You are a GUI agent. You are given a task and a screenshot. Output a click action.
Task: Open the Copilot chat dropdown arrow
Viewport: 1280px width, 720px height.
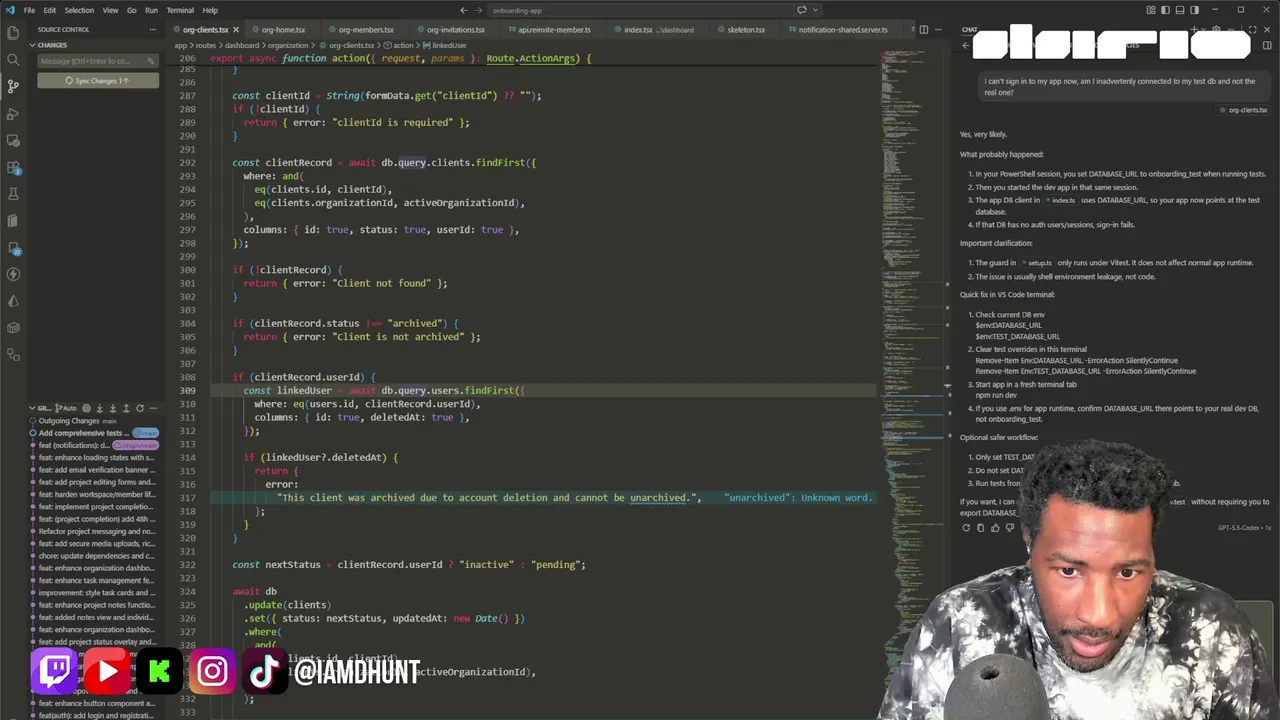[x=813, y=10]
